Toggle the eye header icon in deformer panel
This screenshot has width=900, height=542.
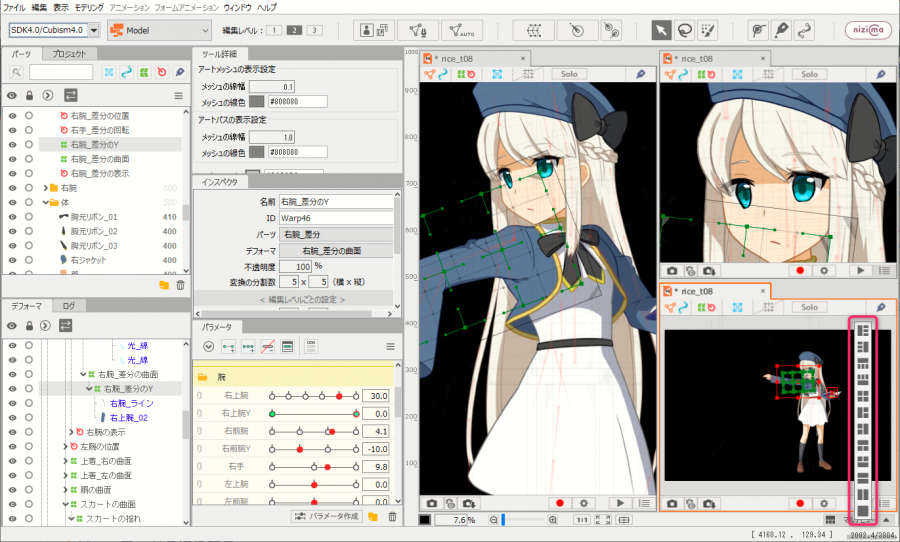pyautogui.click(x=12, y=326)
